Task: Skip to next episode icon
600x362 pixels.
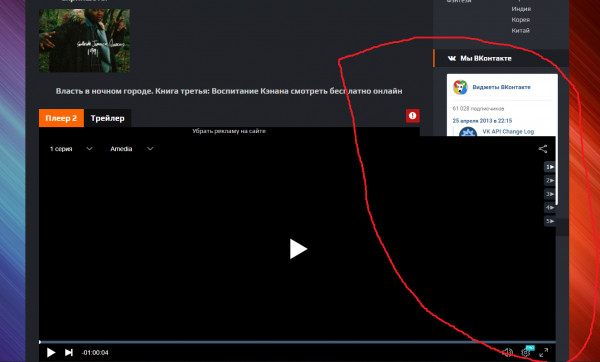Action: [69, 352]
